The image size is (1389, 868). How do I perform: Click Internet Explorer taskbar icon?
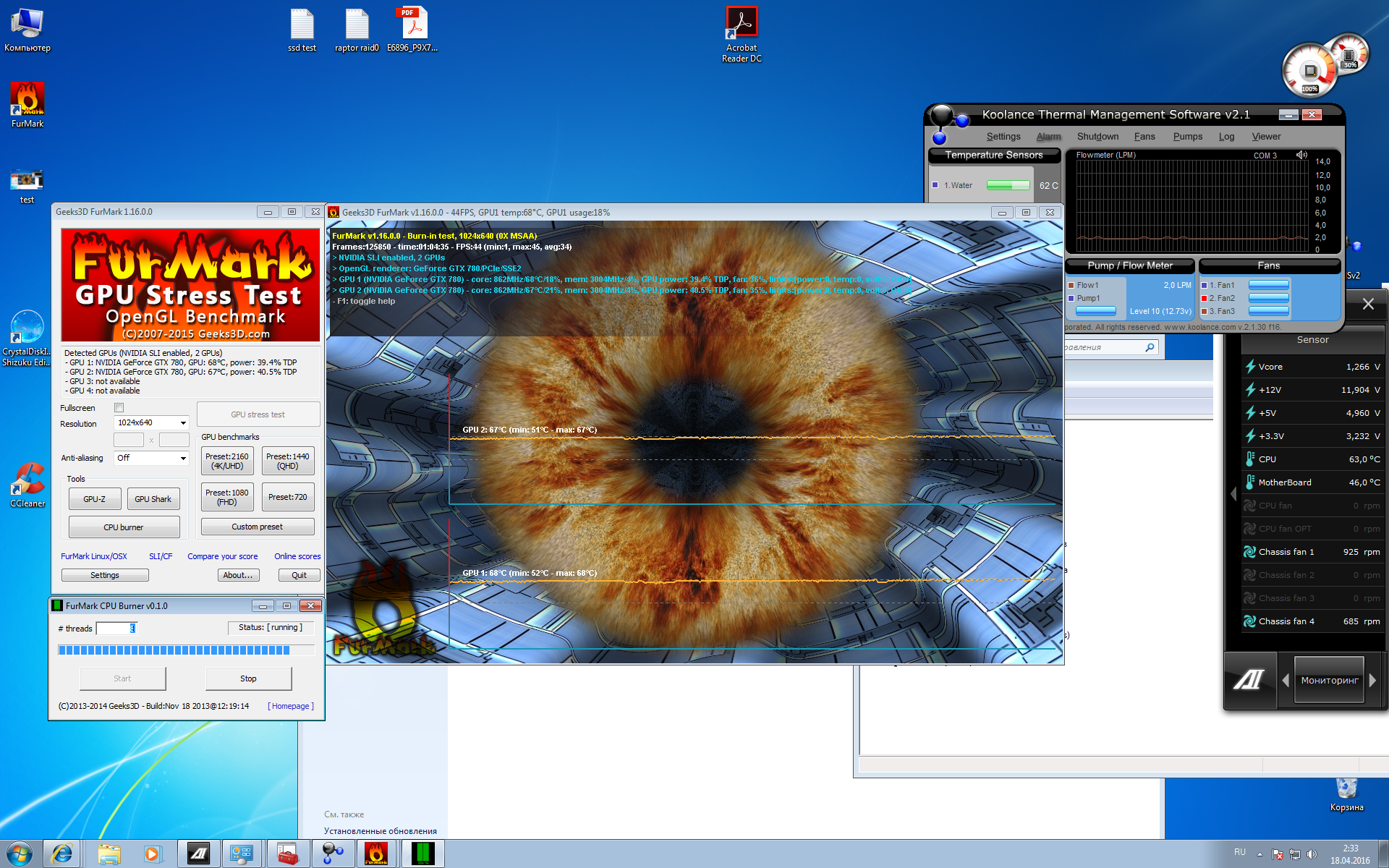[x=62, y=854]
